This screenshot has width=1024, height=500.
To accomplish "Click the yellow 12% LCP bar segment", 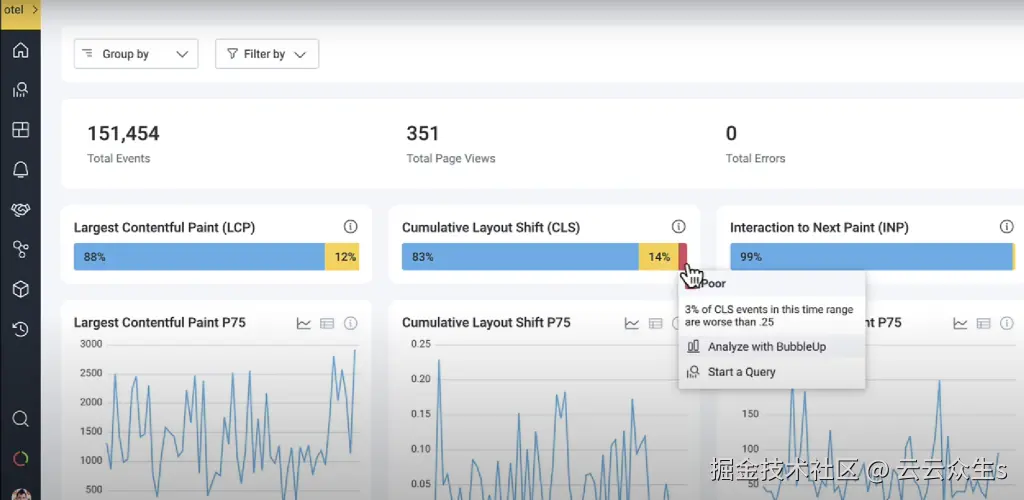I will pos(342,257).
